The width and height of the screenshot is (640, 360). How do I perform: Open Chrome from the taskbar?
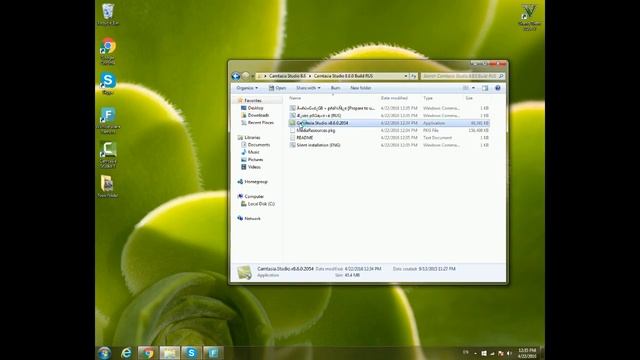(147, 353)
